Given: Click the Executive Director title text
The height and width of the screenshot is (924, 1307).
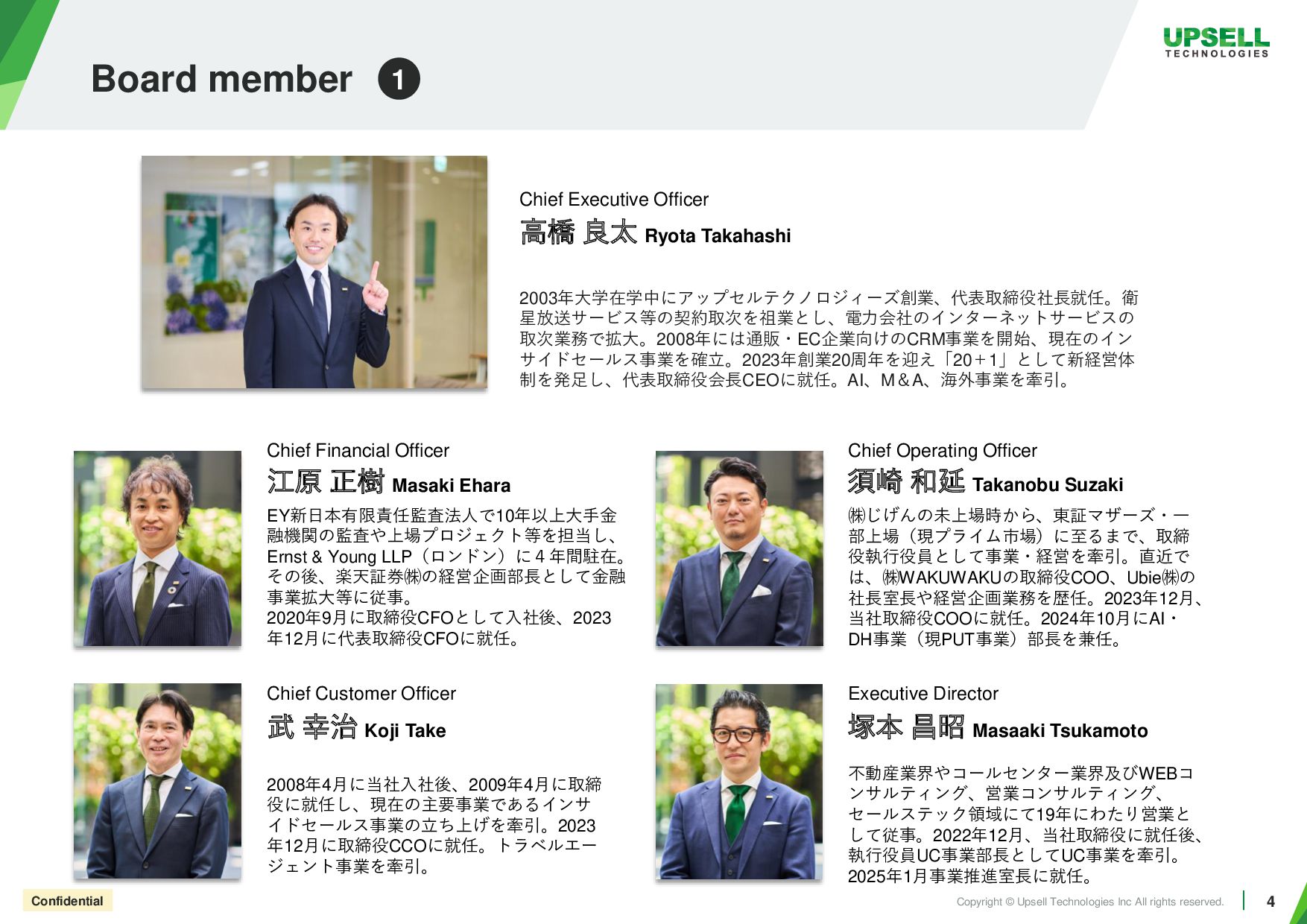Looking at the screenshot, I should click(923, 694).
